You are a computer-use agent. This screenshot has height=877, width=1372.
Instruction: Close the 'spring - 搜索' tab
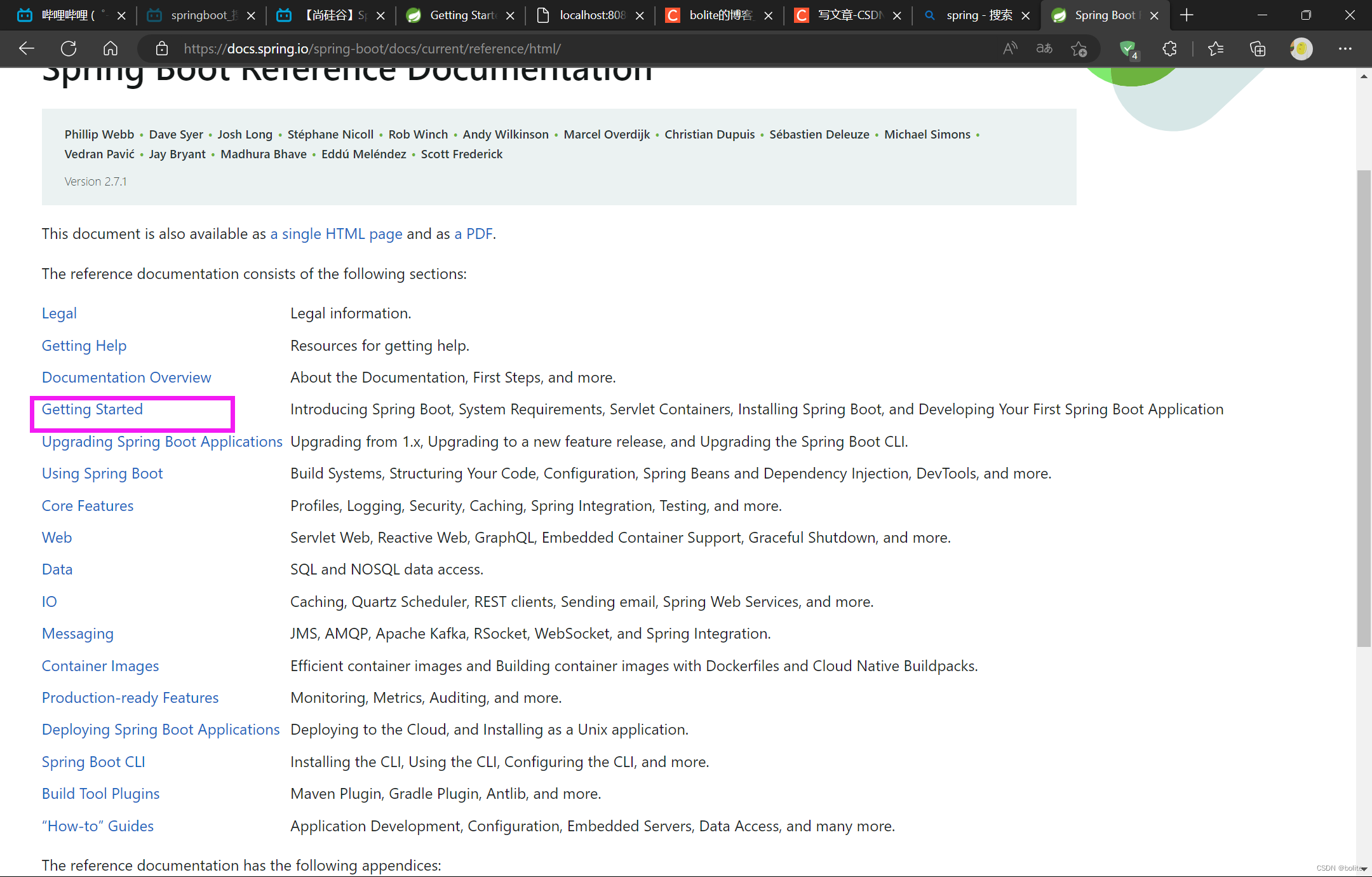(1025, 15)
